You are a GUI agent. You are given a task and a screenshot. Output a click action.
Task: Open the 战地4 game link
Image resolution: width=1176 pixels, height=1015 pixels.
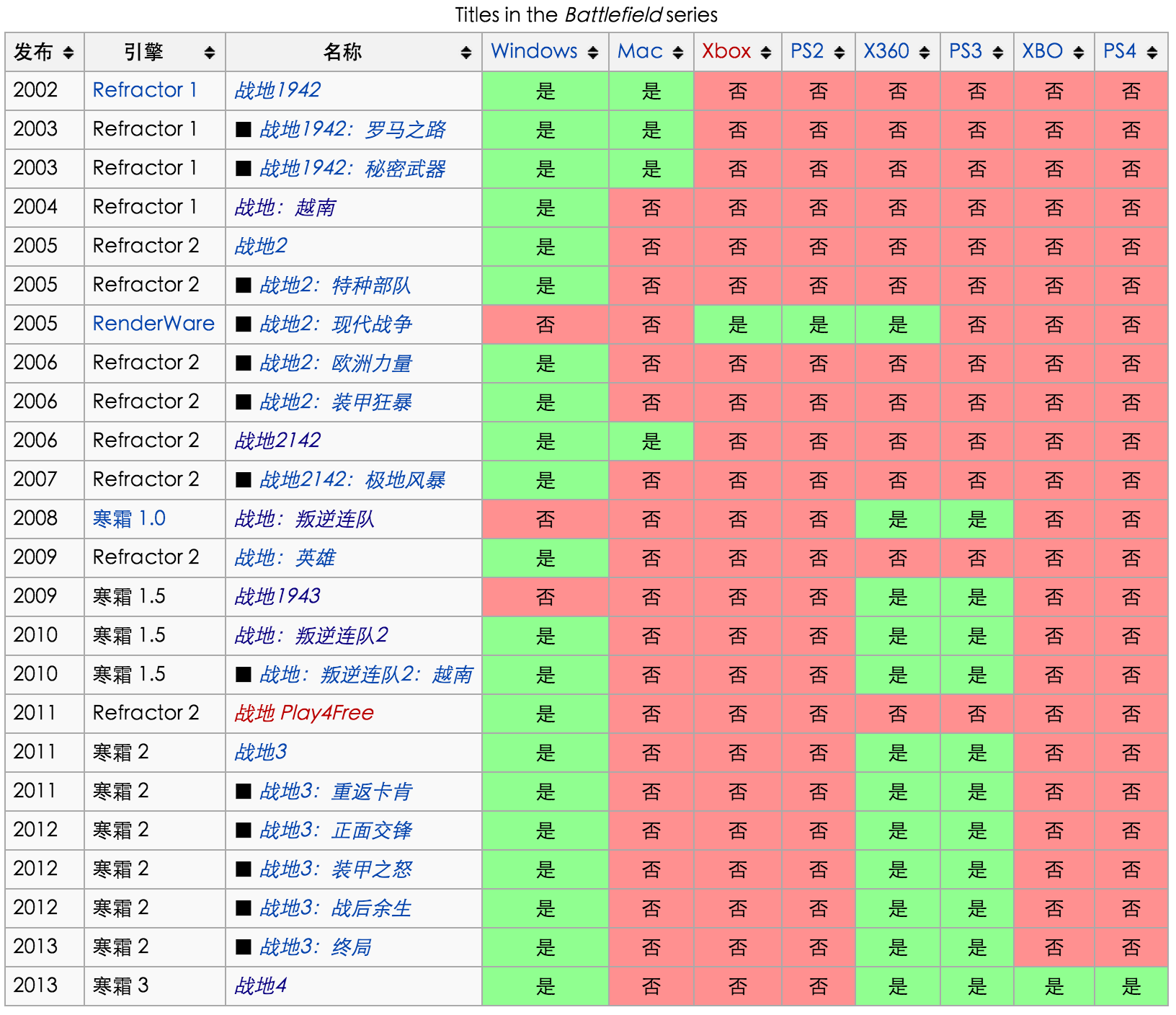261,985
